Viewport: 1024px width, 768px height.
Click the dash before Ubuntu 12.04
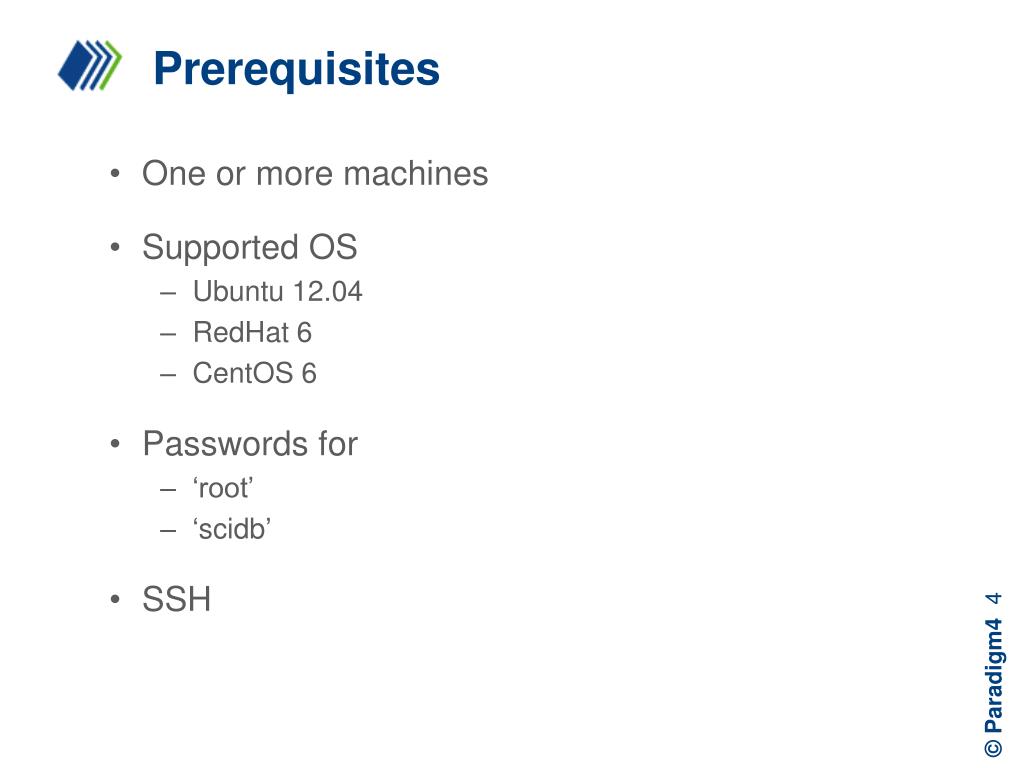(x=168, y=293)
